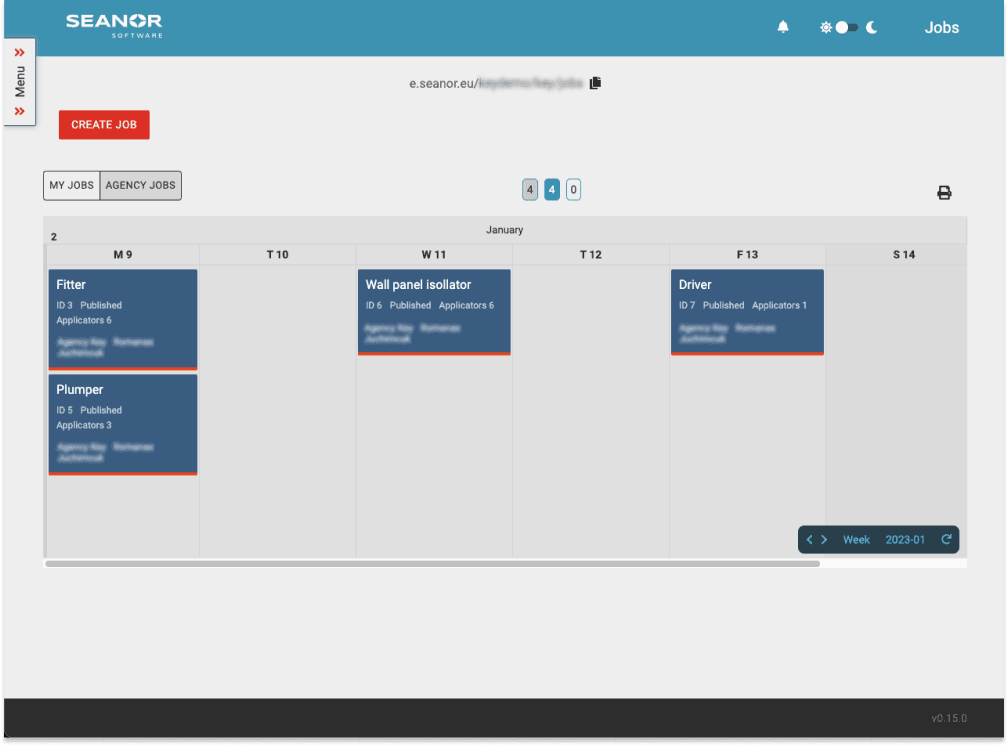Screen dimensions: 1008x746
Task: Switch to the My Jobs tab
Action: click(72, 186)
